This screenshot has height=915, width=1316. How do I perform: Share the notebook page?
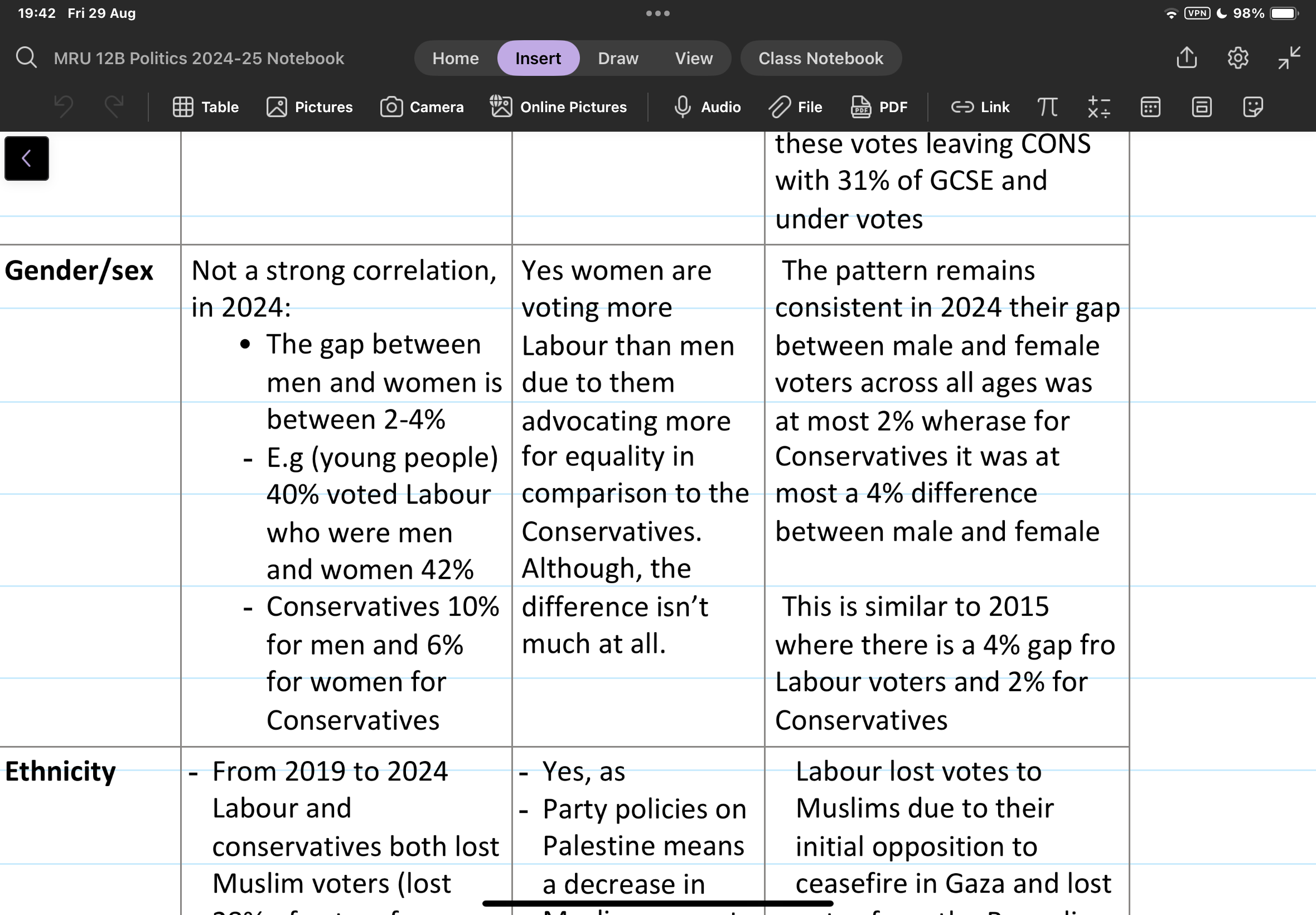1187,57
